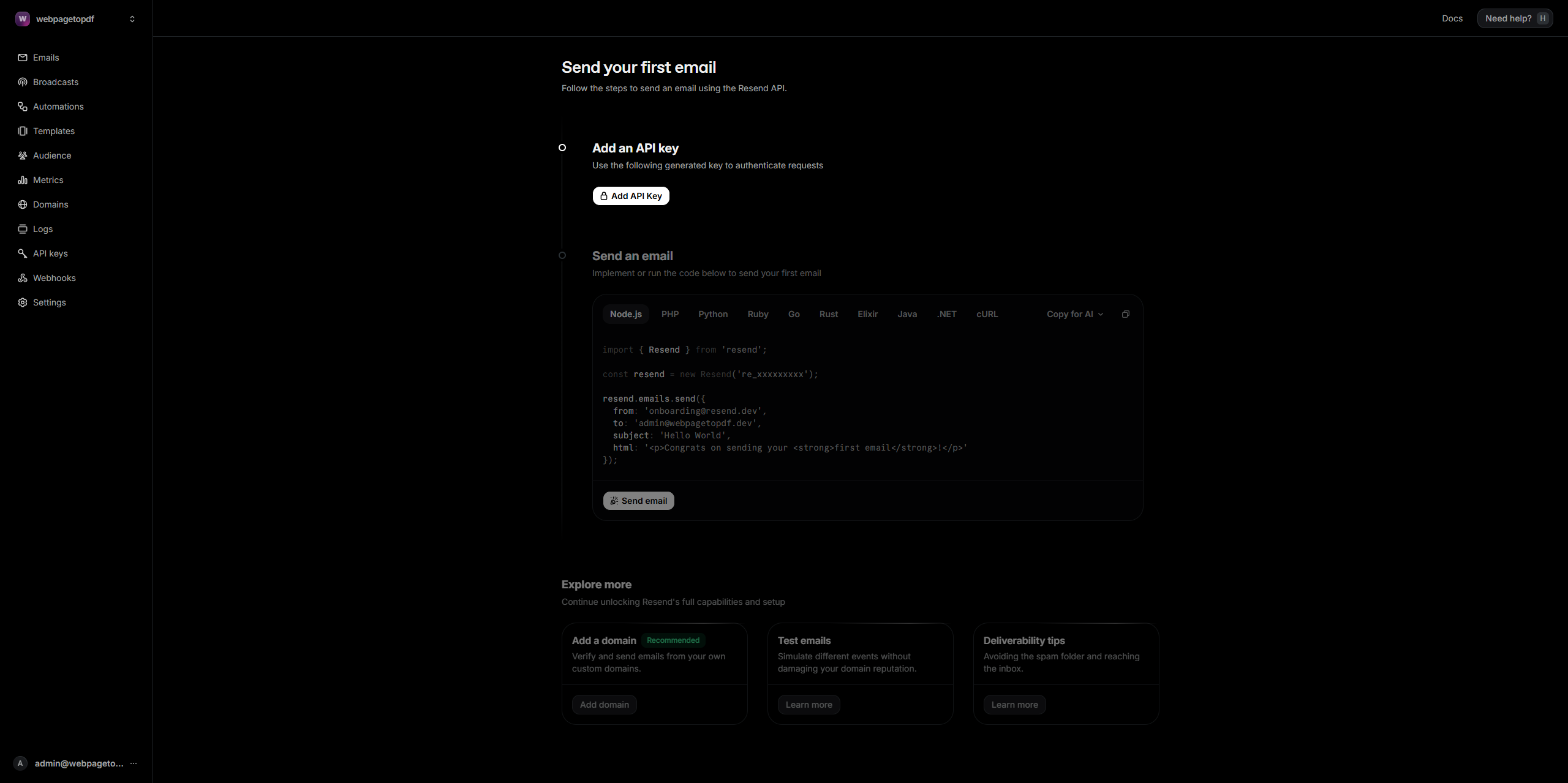Click the Settings gear icon
Image resolution: width=1568 pixels, height=783 pixels.
(23, 302)
